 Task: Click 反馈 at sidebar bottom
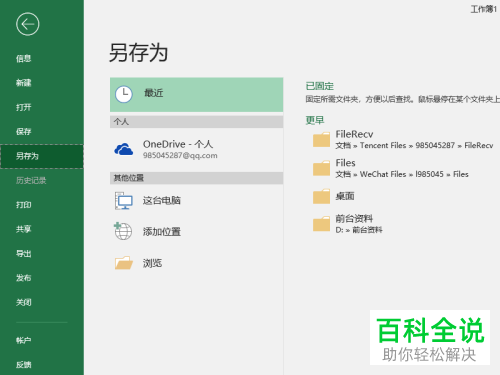23,365
